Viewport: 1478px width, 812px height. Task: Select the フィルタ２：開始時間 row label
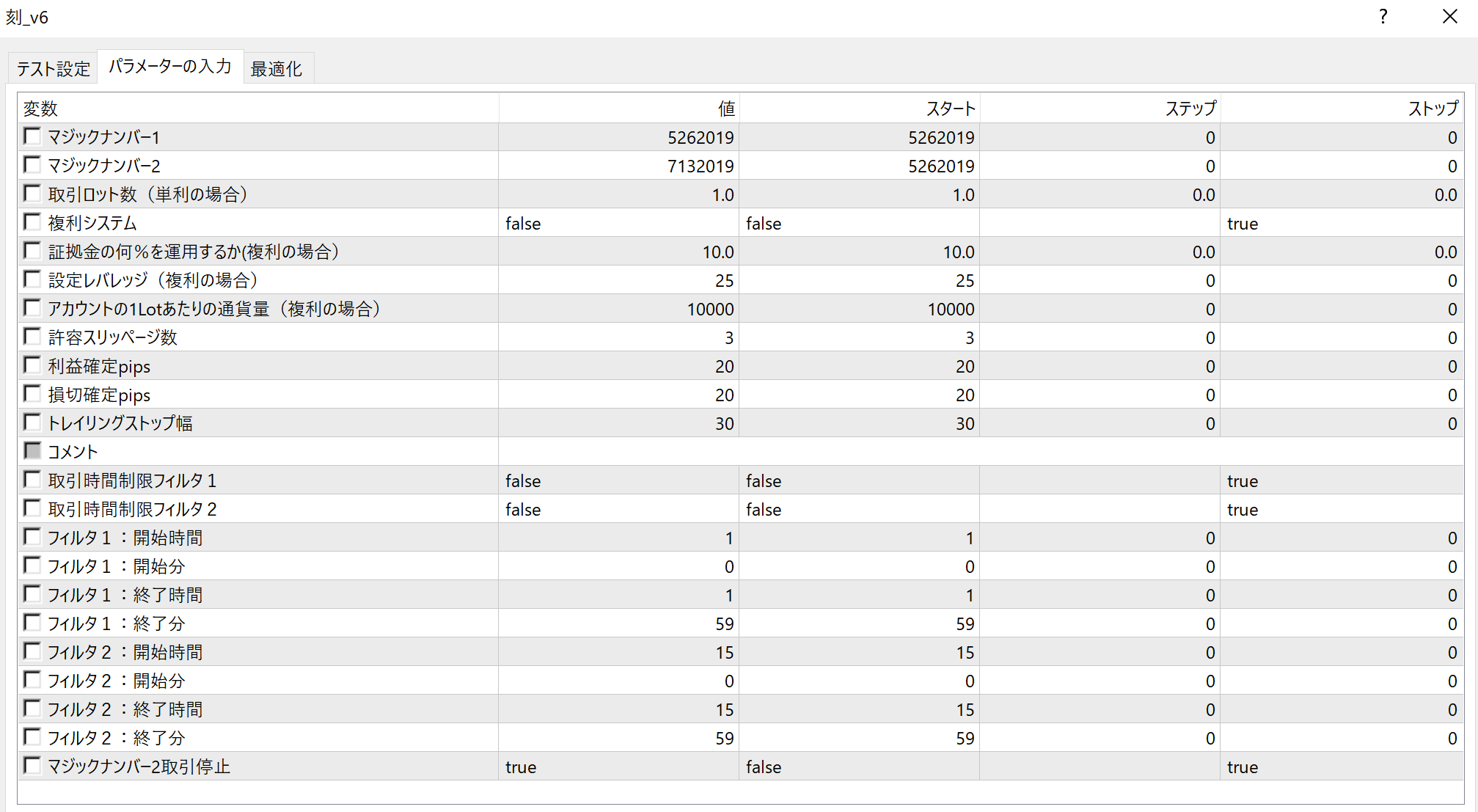tap(125, 652)
